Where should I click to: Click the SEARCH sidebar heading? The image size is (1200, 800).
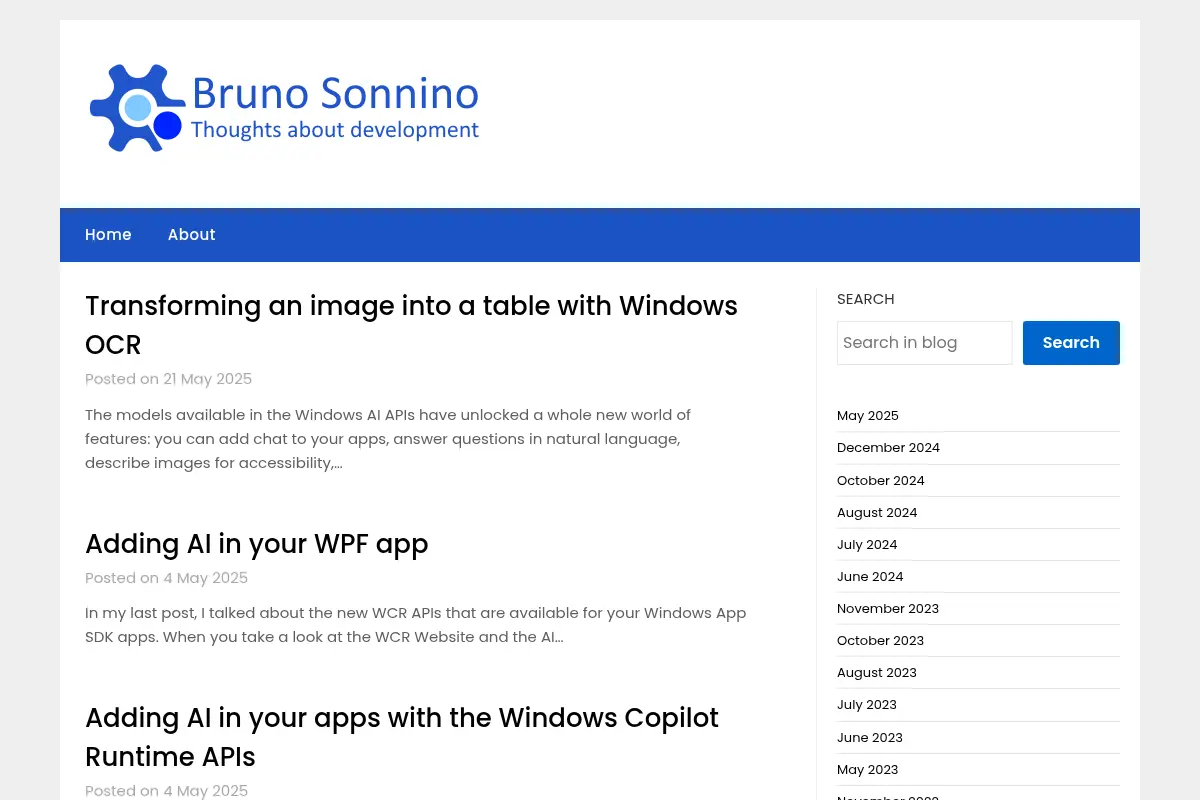pyautogui.click(x=865, y=299)
